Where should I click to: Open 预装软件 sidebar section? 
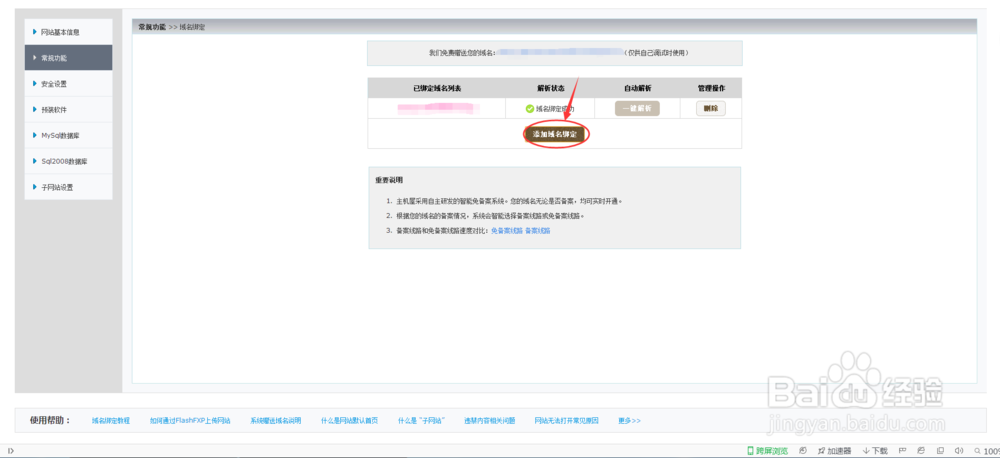68,110
